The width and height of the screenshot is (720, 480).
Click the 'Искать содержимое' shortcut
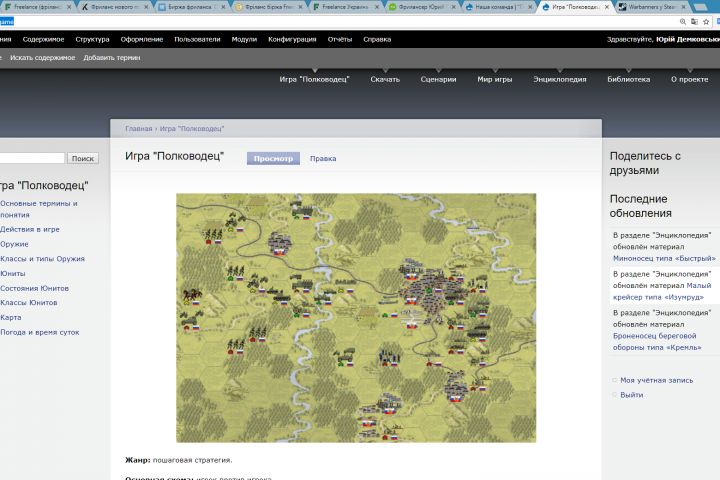coord(42,58)
